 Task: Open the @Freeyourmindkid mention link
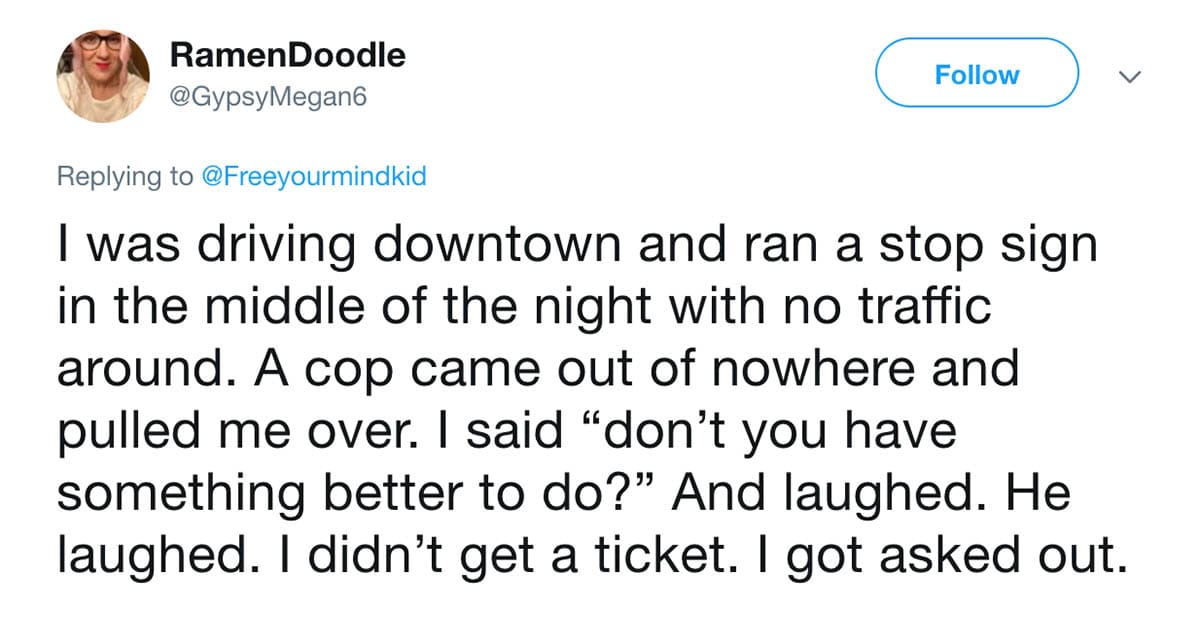pyautogui.click(x=314, y=177)
